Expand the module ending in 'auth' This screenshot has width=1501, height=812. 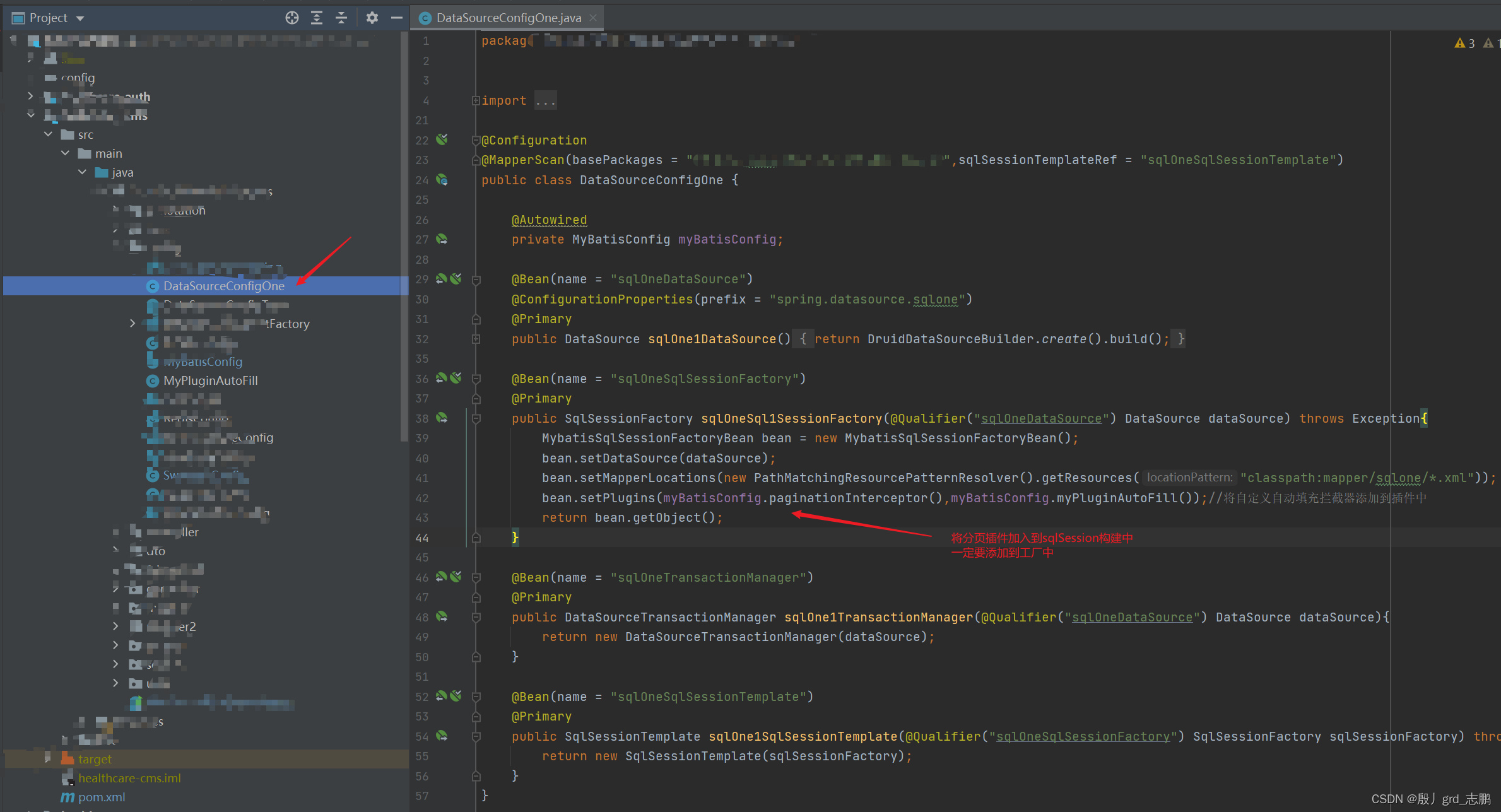pyautogui.click(x=30, y=97)
